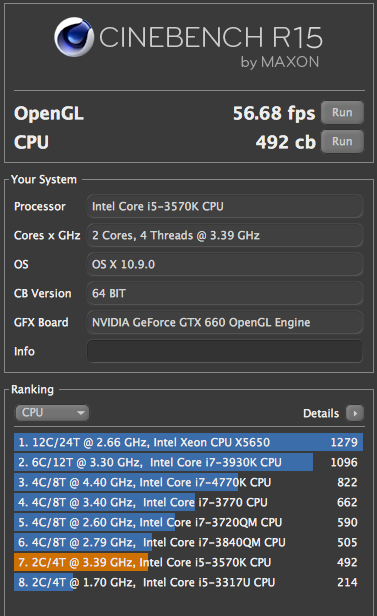Image resolution: width=377 pixels, height=616 pixels.
Task: Select the Core i7-3930K ranking entry
Action: tap(188, 462)
